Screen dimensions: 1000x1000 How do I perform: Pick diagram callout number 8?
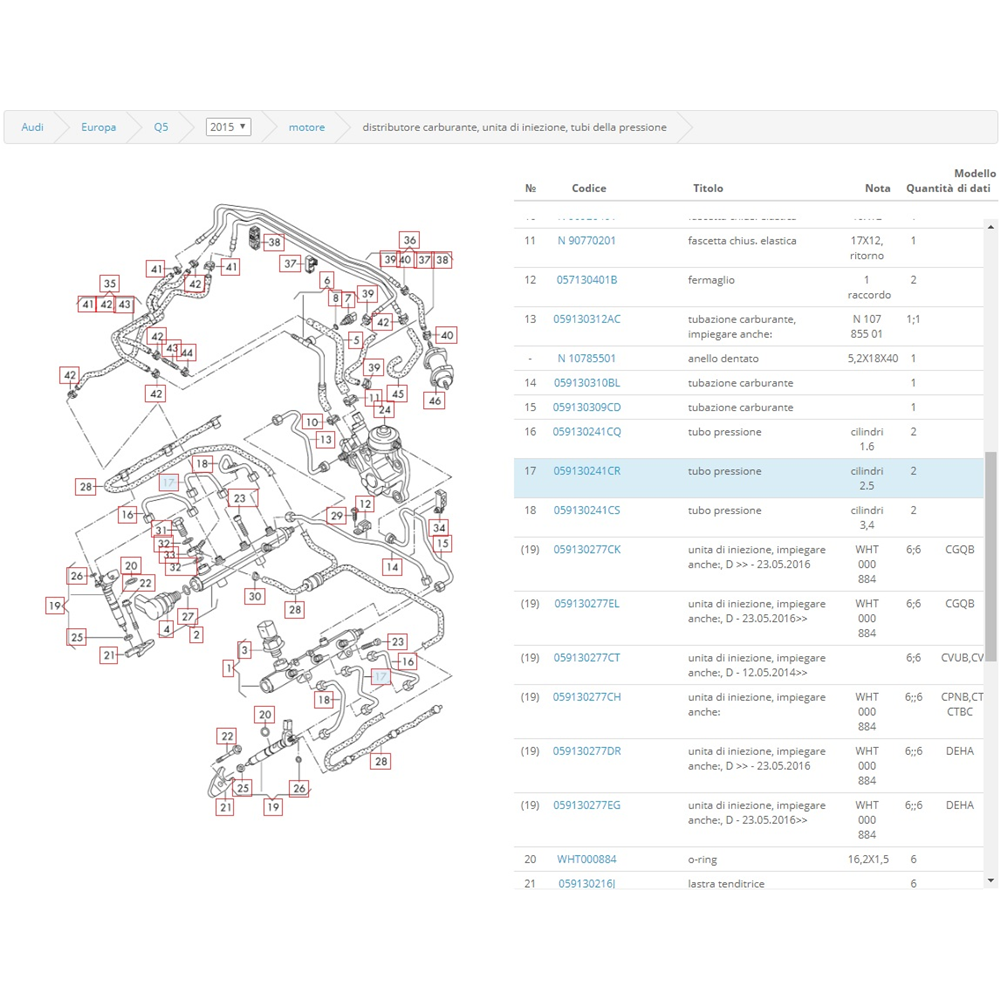point(335,298)
